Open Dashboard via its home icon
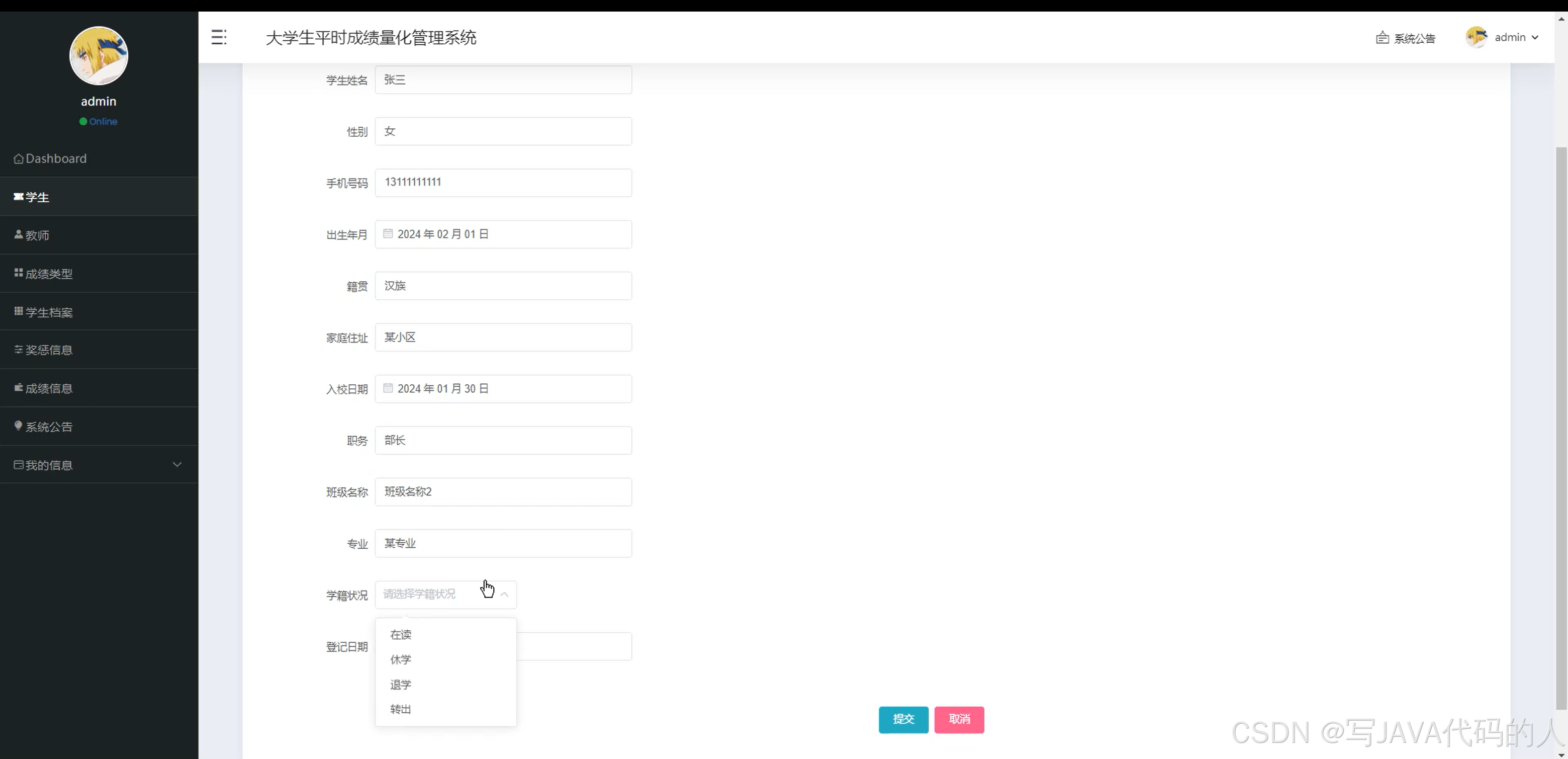Viewport: 1568px width, 759px height. [19, 159]
